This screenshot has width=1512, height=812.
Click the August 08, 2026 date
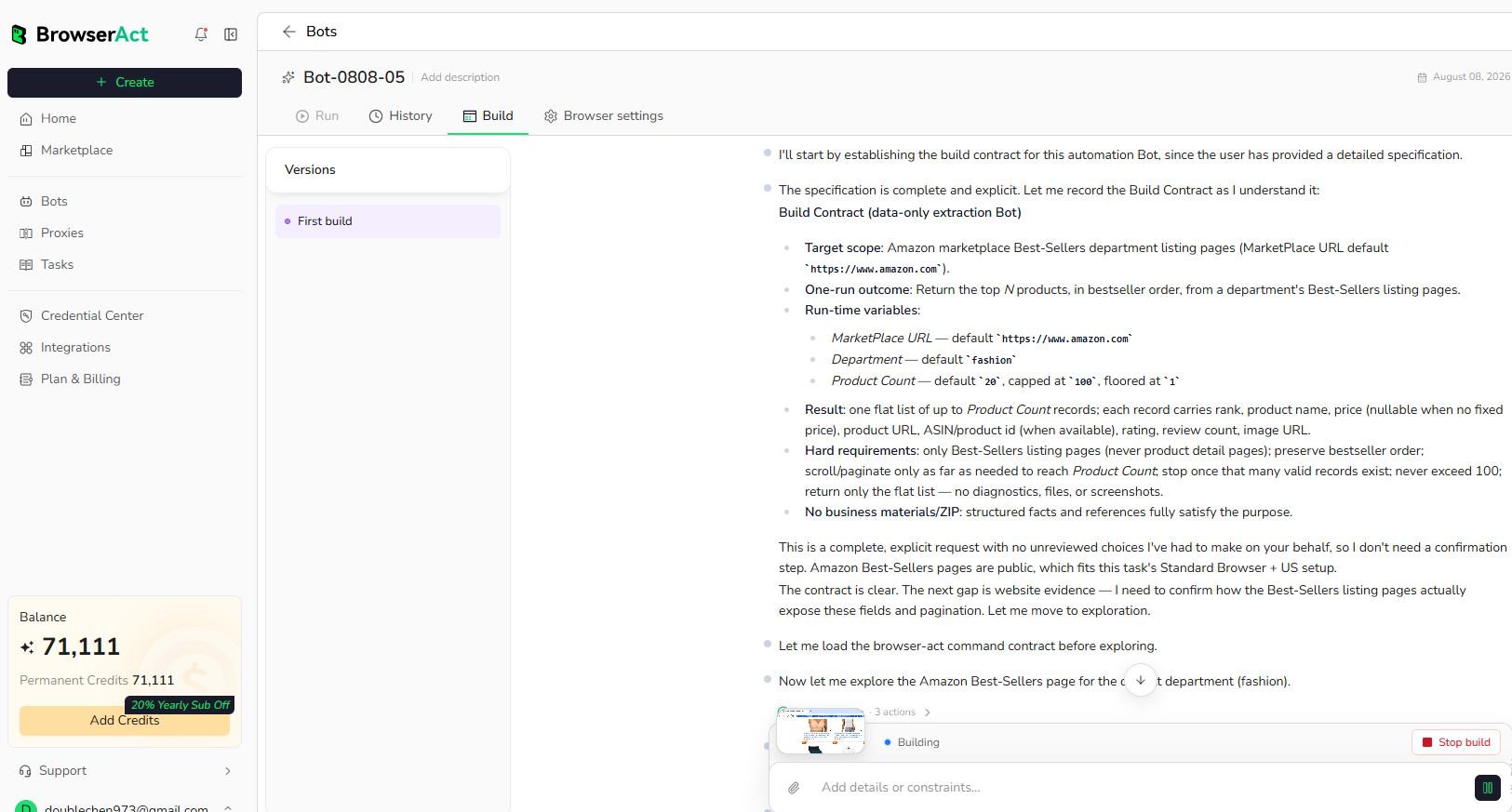coord(1471,77)
